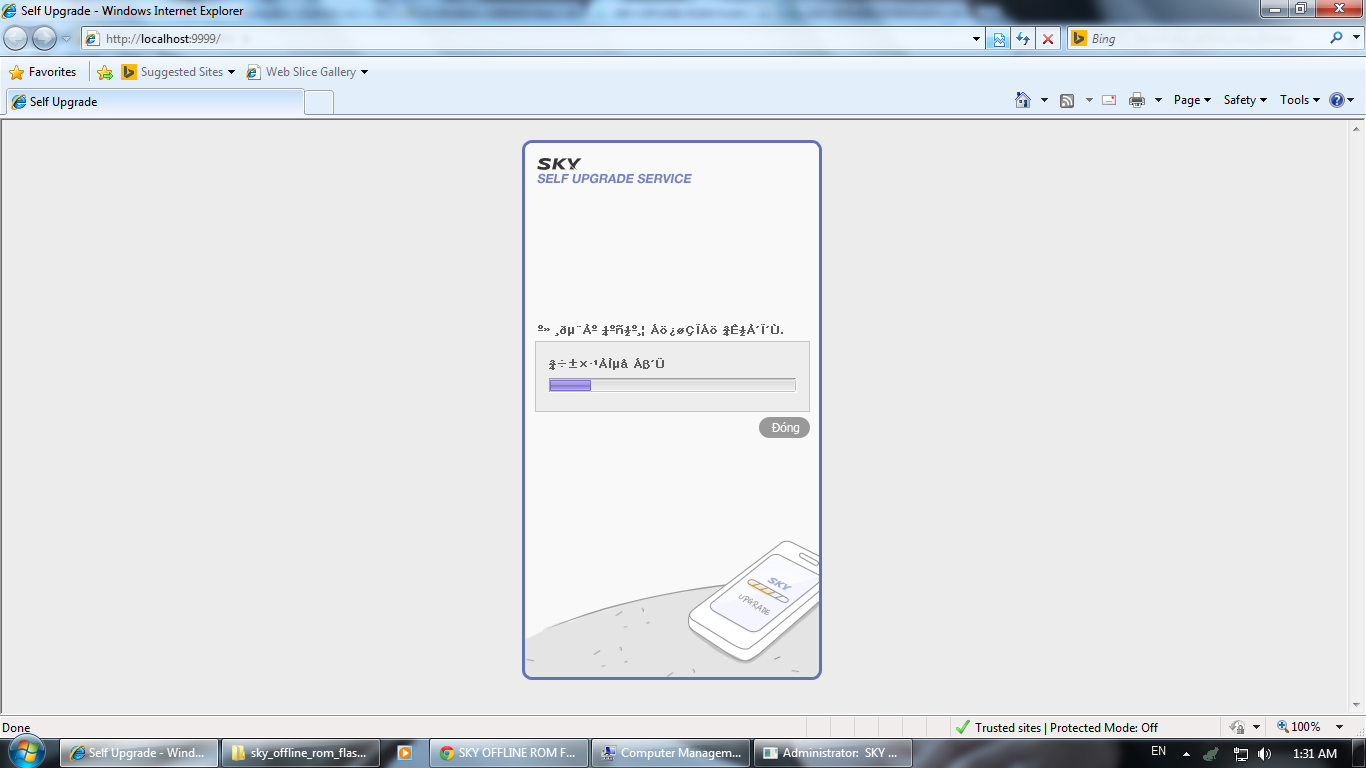Click the Đóng button
The width and height of the screenshot is (1366, 768).
pyautogui.click(x=784, y=428)
